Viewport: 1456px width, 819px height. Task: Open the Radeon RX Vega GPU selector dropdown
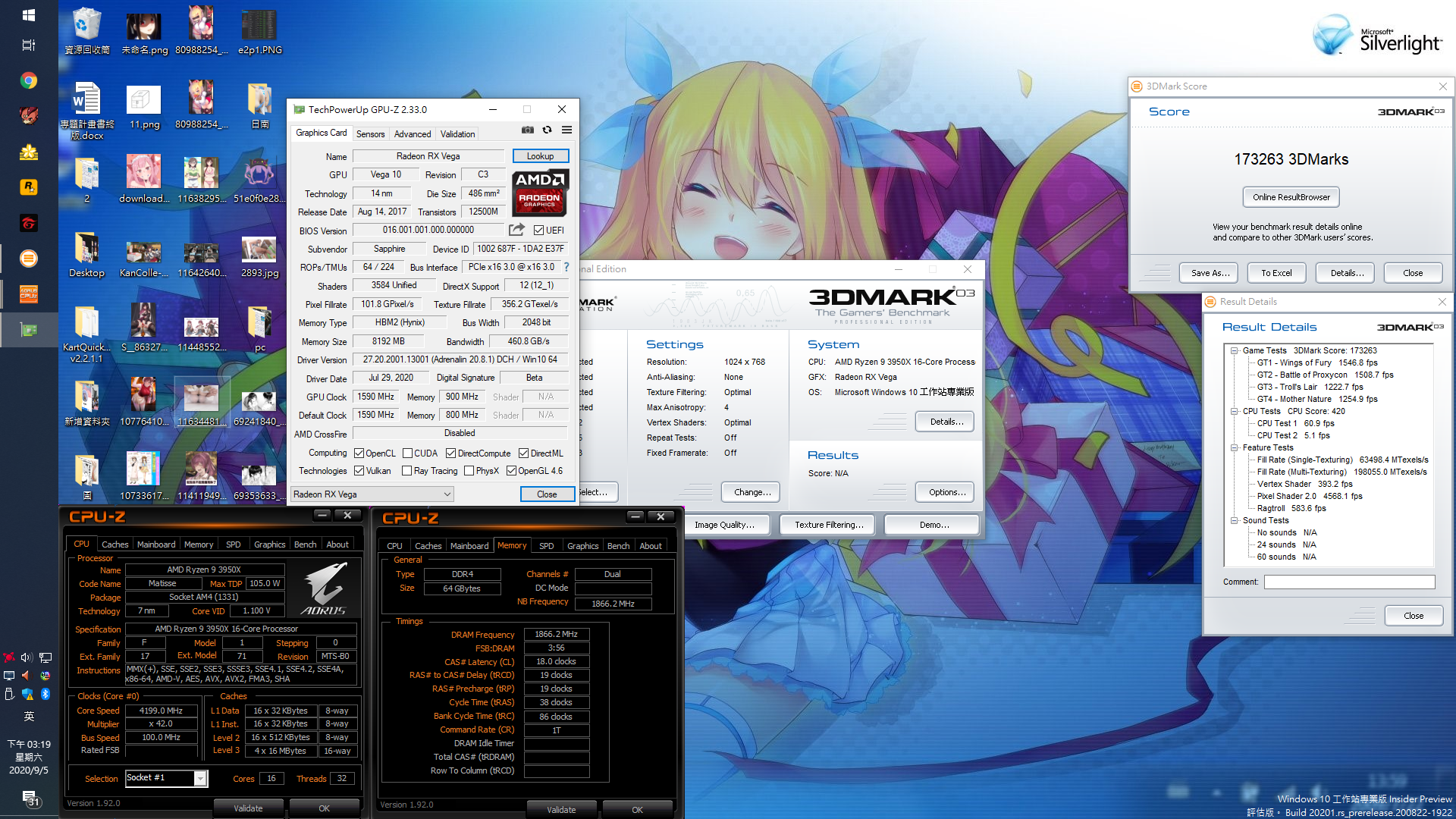click(372, 494)
